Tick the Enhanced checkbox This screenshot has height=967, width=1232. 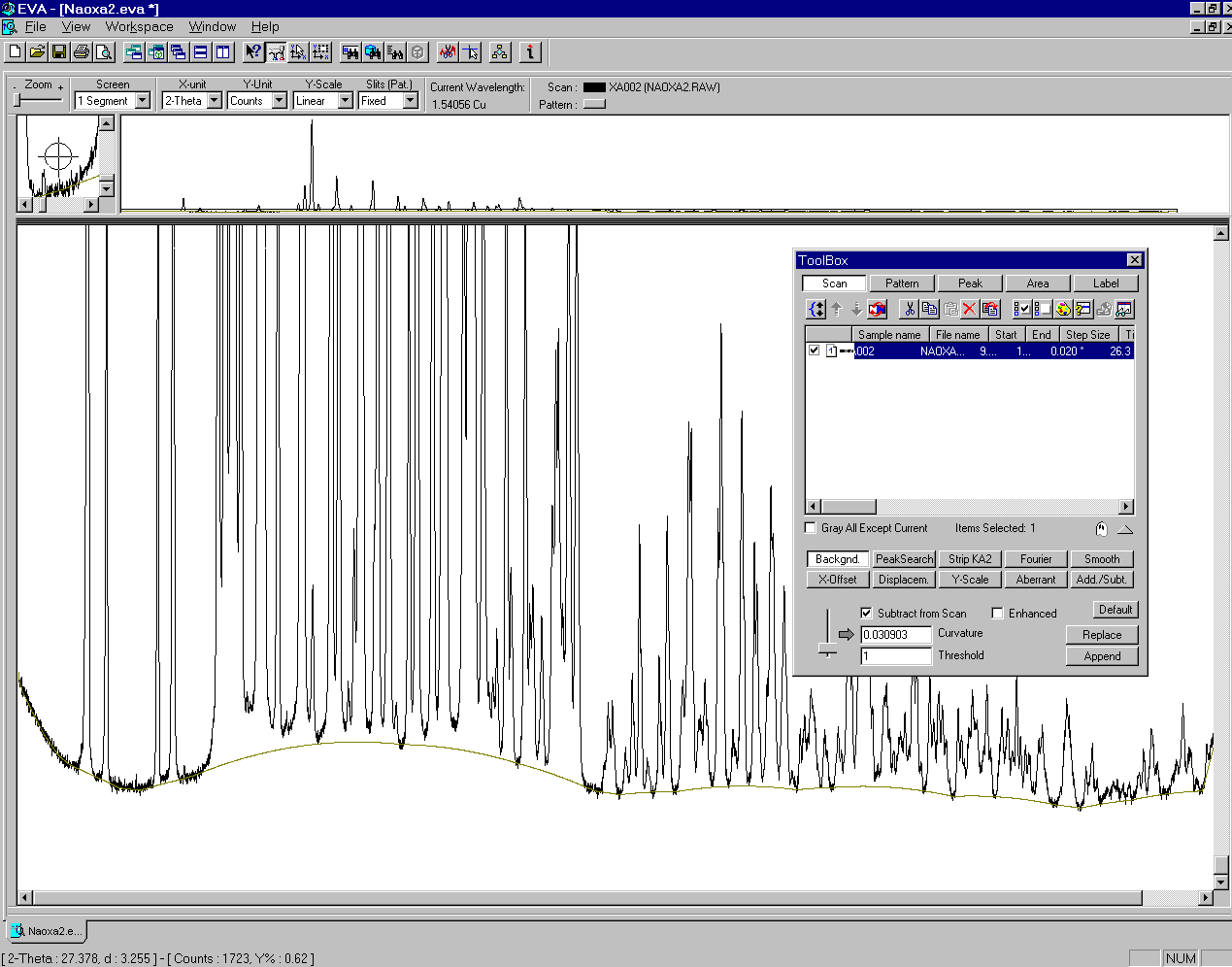point(997,614)
